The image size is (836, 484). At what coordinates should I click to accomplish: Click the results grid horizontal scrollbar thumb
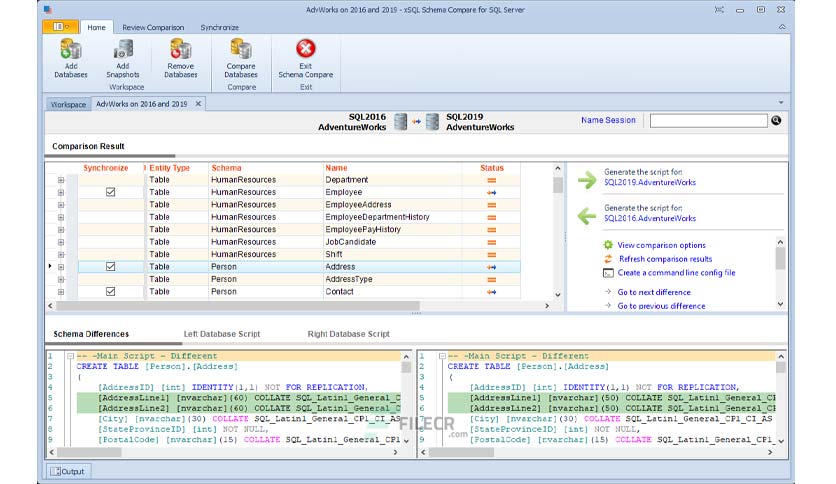coord(238,306)
